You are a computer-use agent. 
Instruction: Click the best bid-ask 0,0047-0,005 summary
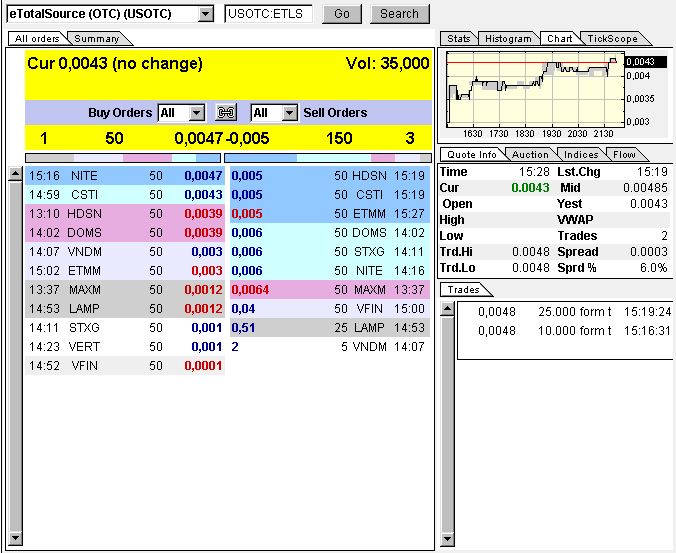pyautogui.click(x=222, y=138)
